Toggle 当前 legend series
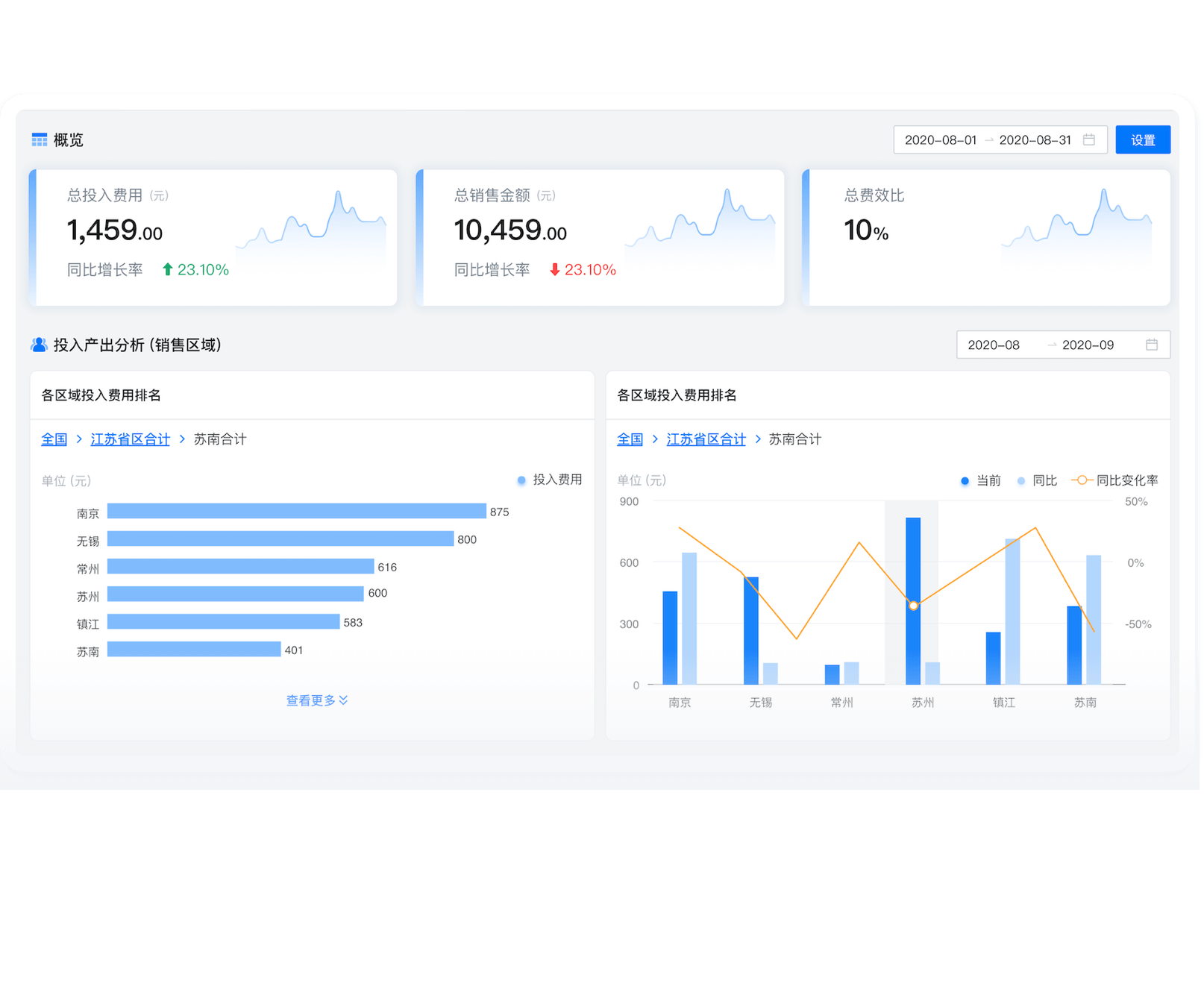1204x989 pixels. pyautogui.click(x=981, y=480)
